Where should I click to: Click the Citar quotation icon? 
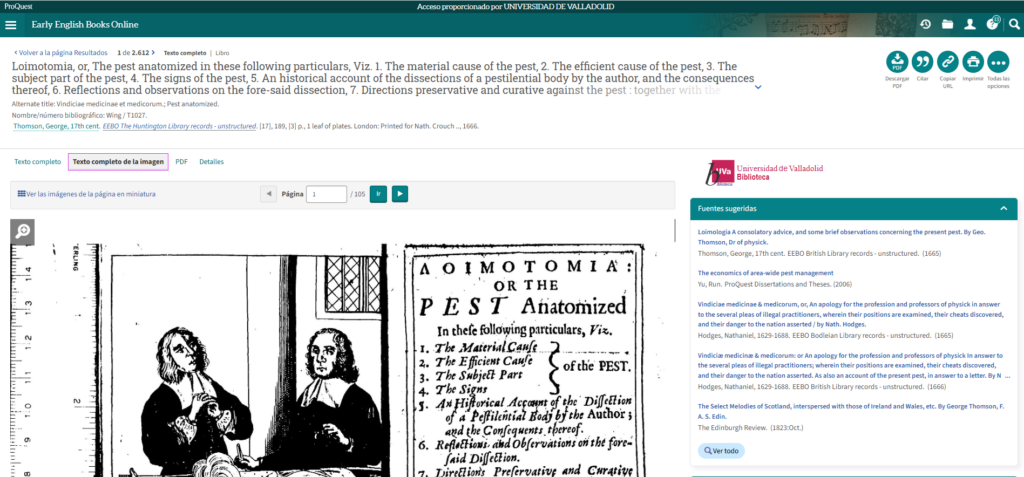click(x=922, y=61)
